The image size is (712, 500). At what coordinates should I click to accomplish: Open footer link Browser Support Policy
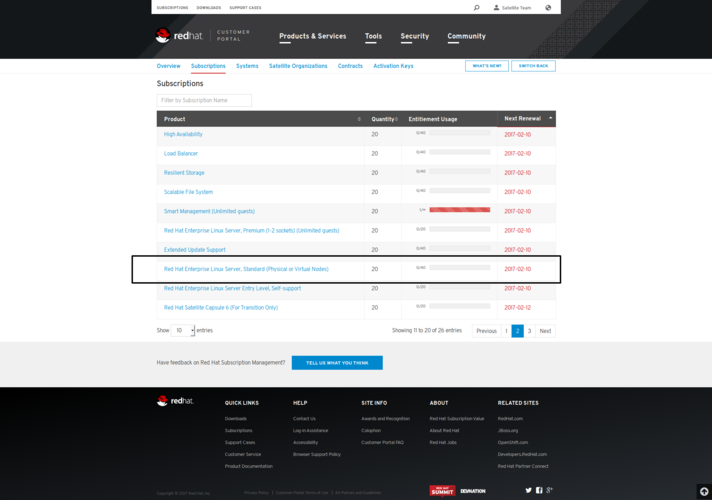point(316,455)
